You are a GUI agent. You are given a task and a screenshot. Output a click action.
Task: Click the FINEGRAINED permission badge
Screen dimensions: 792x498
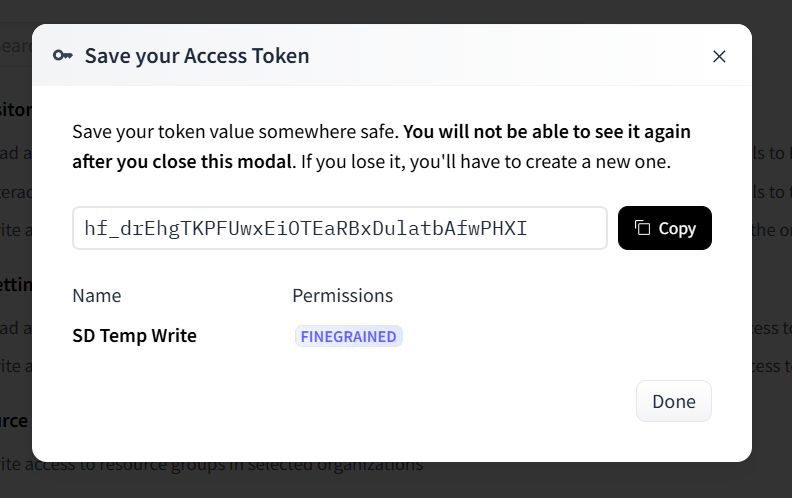348,336
